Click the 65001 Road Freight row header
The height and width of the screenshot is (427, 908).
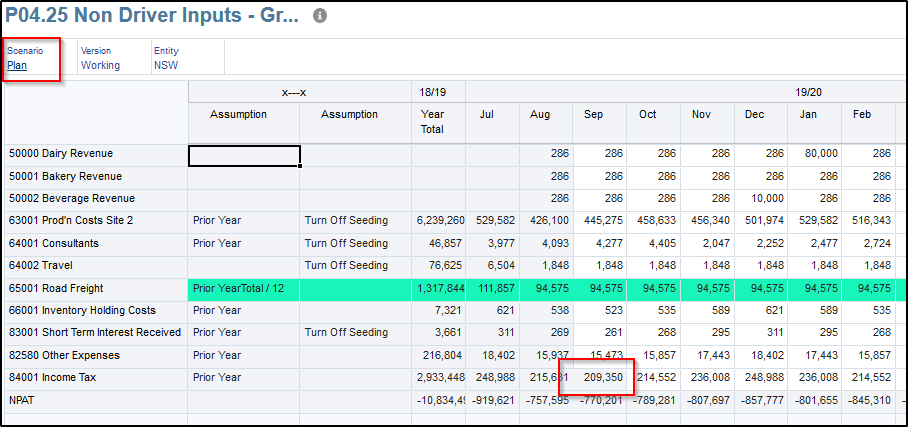coord(96,288)
